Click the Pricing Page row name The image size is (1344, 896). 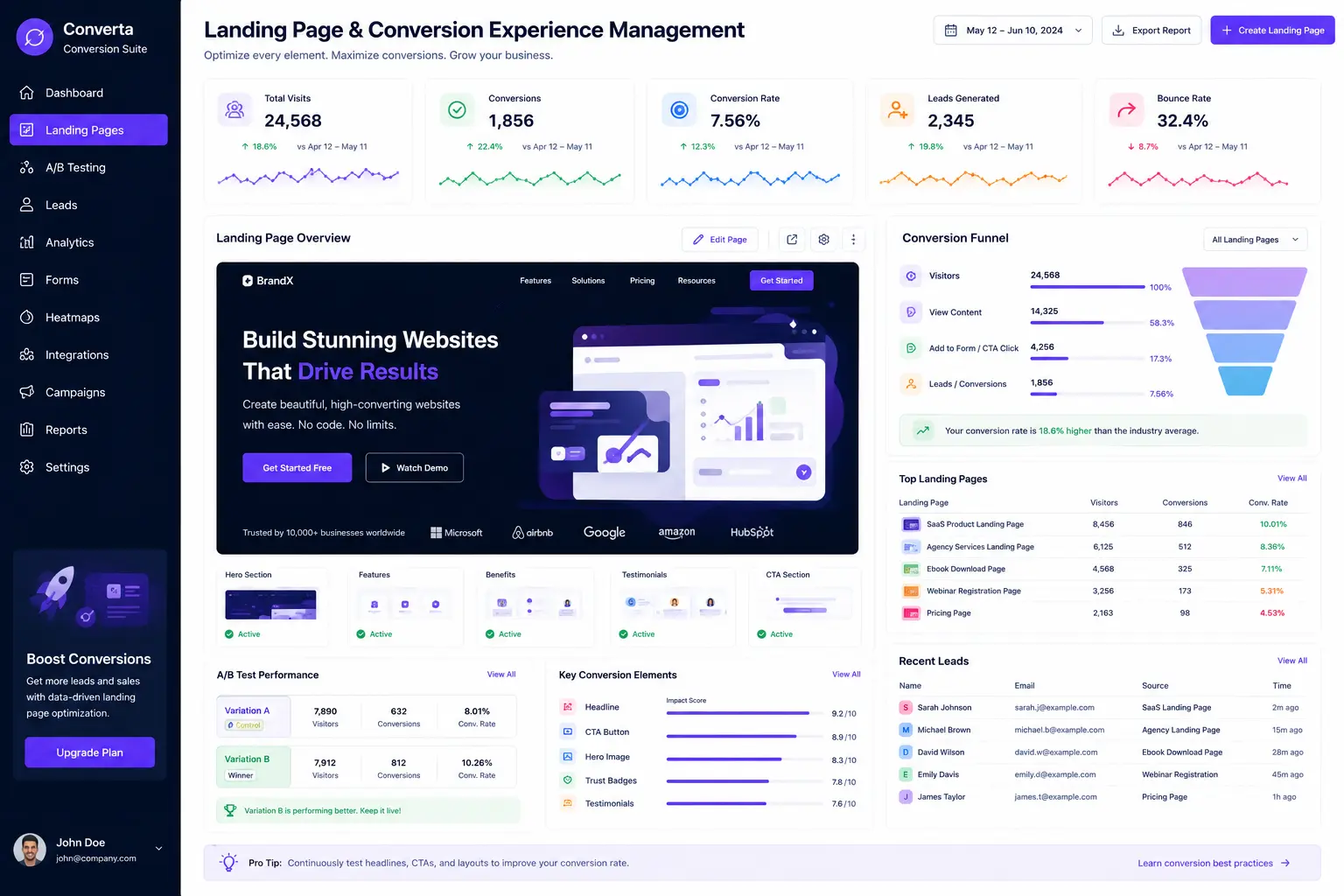click(948, 612)
